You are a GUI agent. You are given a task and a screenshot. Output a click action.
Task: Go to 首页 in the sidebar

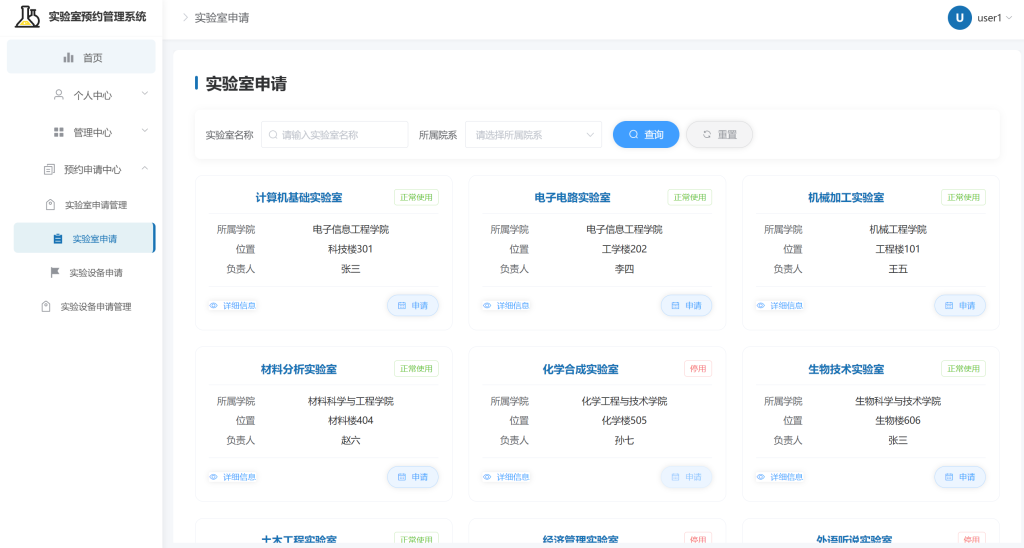coord(81,57)
